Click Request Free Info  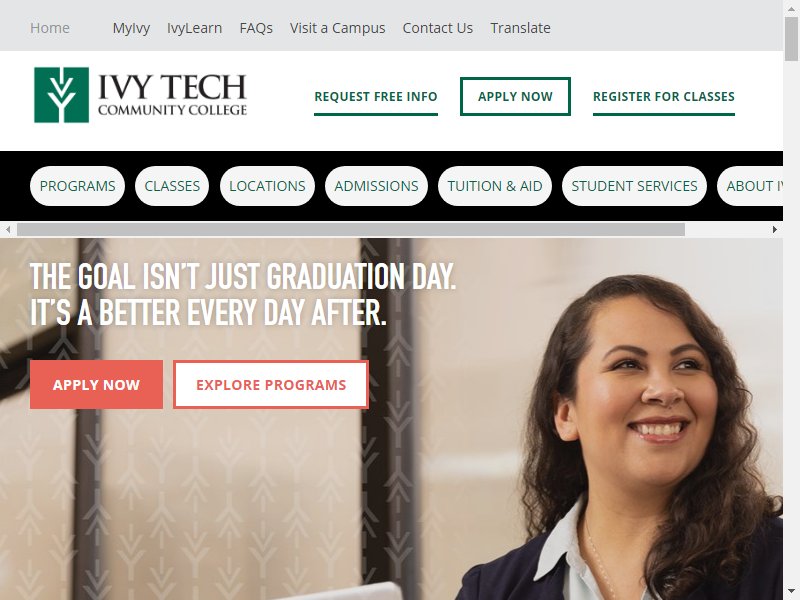coord(376,97)
